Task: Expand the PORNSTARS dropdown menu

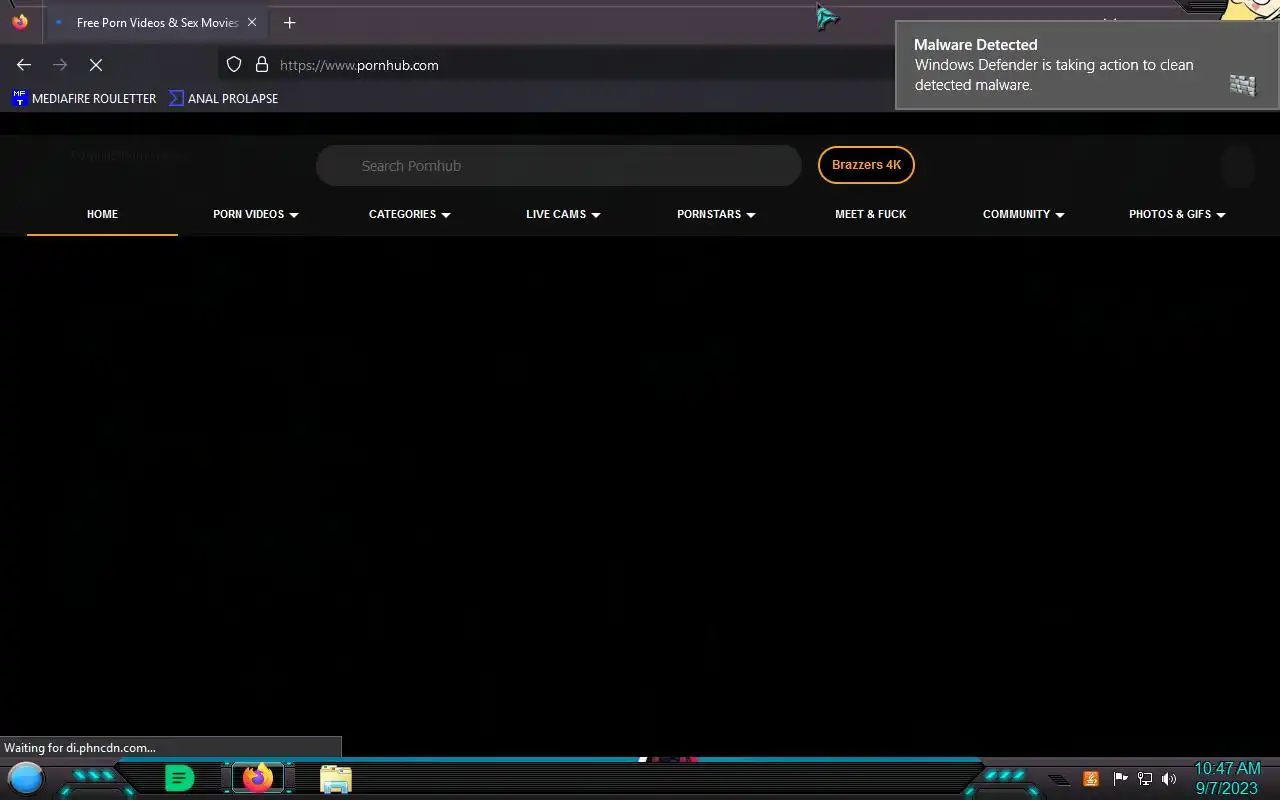Action: click(716, 214)
